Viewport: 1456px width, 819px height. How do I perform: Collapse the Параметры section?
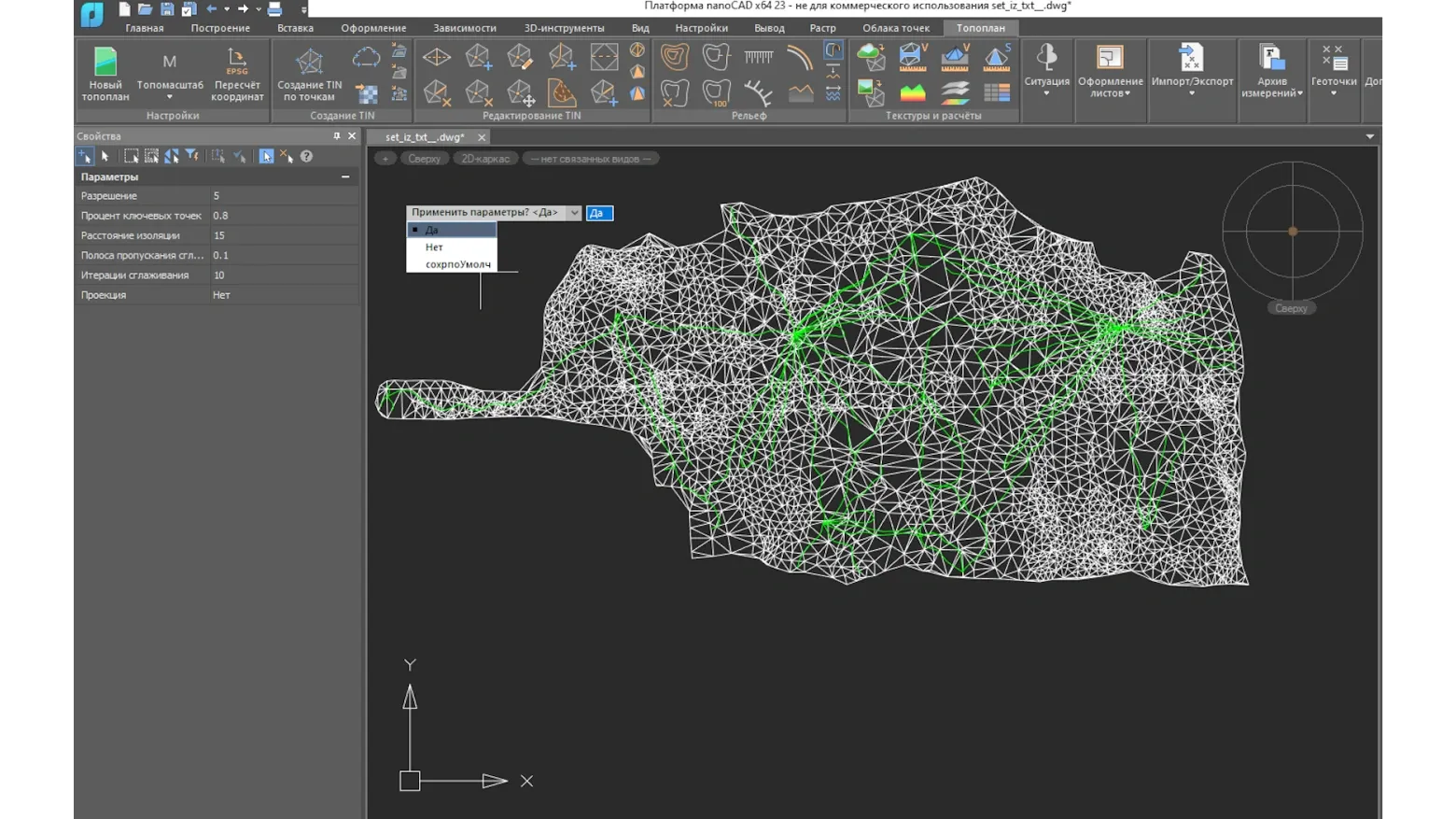tap(345, 177)
